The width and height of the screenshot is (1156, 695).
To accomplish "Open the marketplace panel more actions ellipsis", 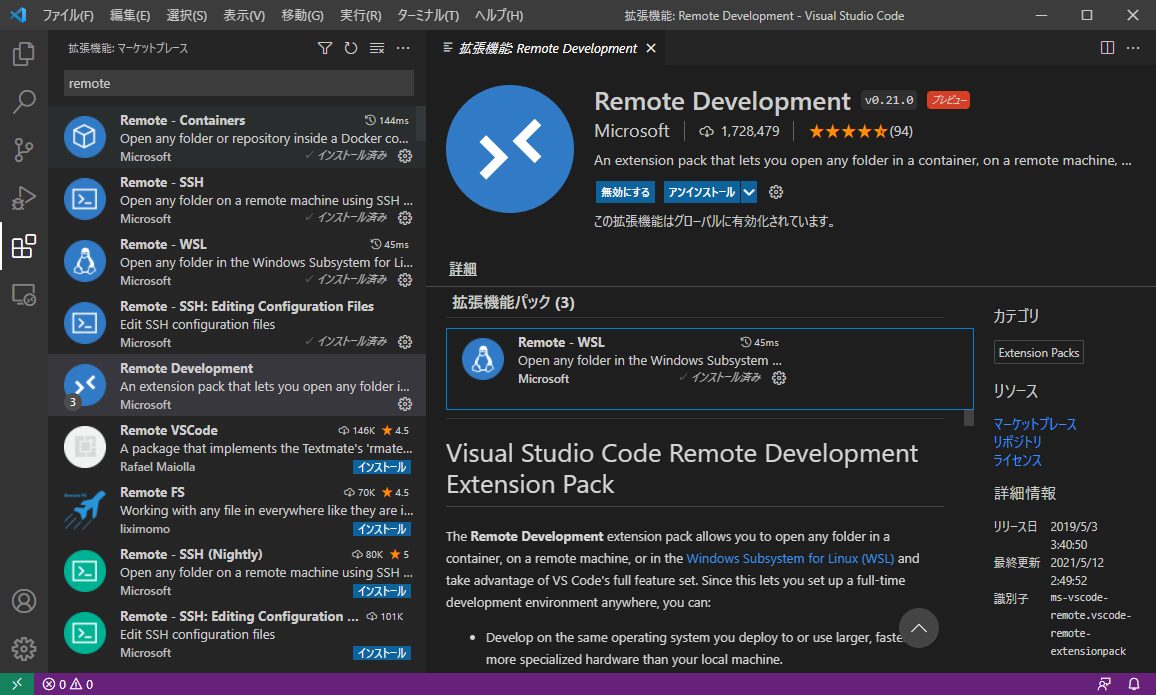I will click(x=403, y=48).
